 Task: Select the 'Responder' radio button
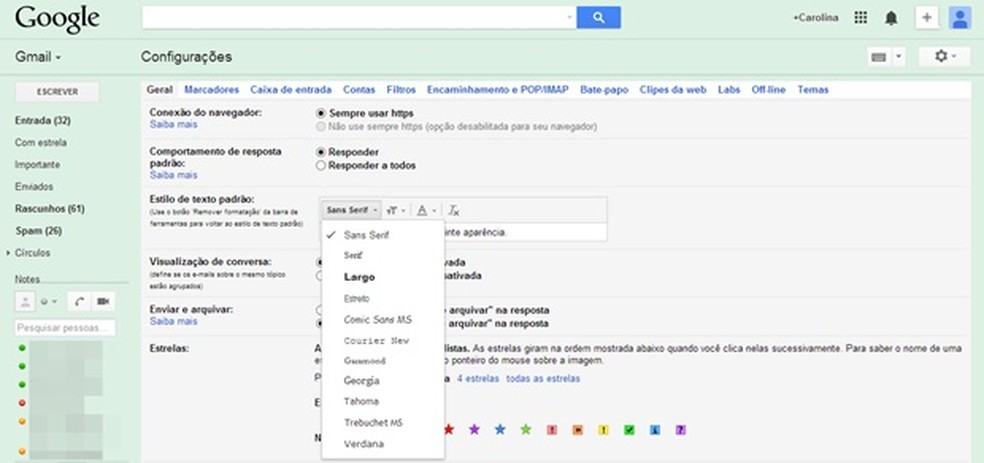(321, 152)
